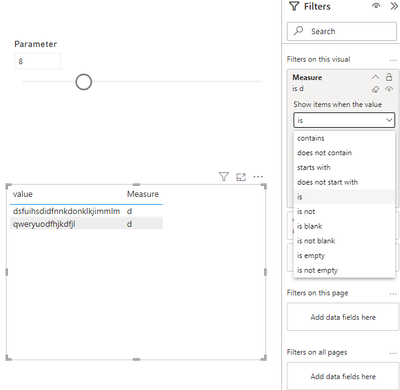Click the 'Measure' filter card title
This screenshot has width=400, height=390.
pyautogui.click(x=307, y=77)
